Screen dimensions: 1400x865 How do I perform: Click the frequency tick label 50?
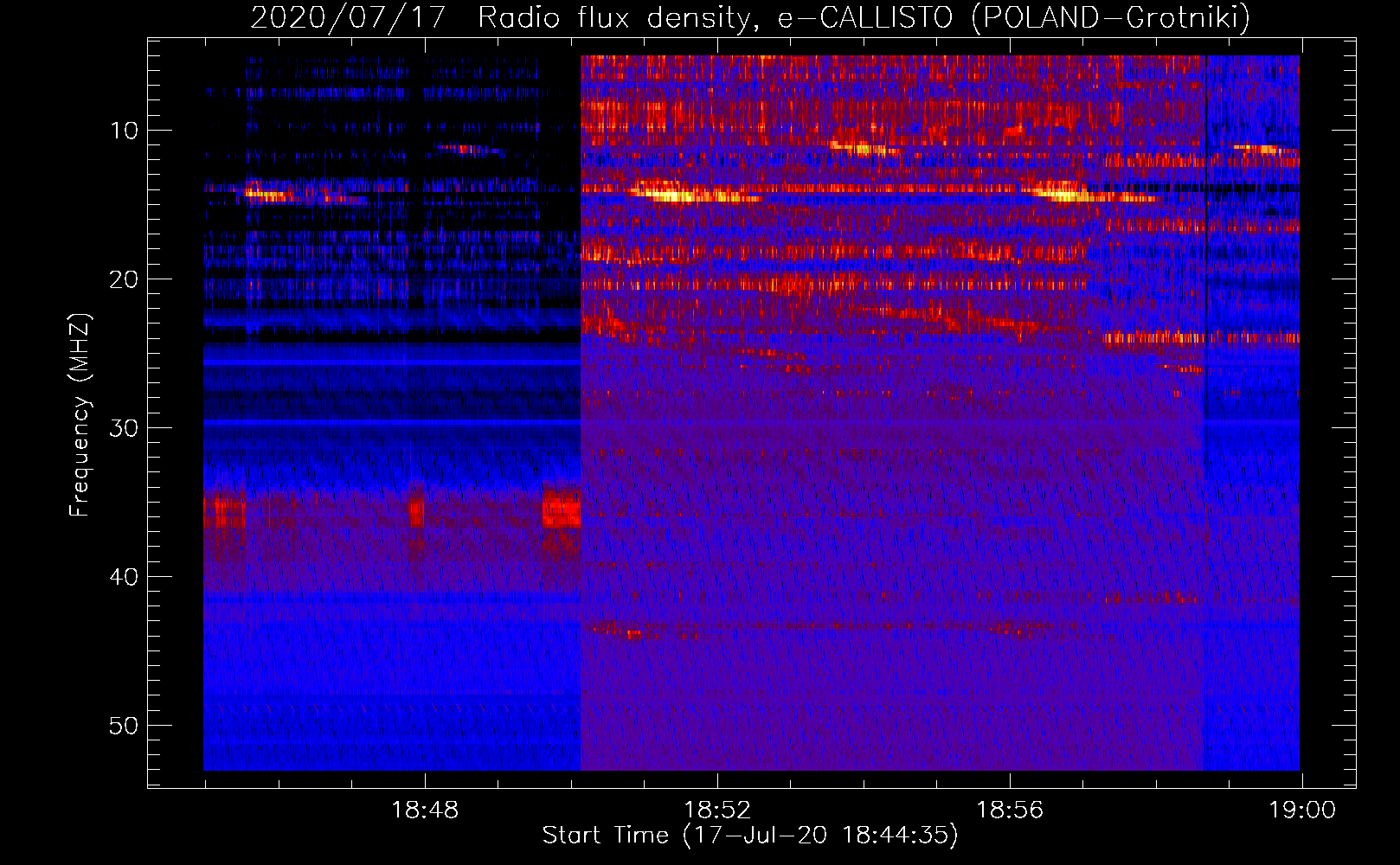[x=125, y=726]
